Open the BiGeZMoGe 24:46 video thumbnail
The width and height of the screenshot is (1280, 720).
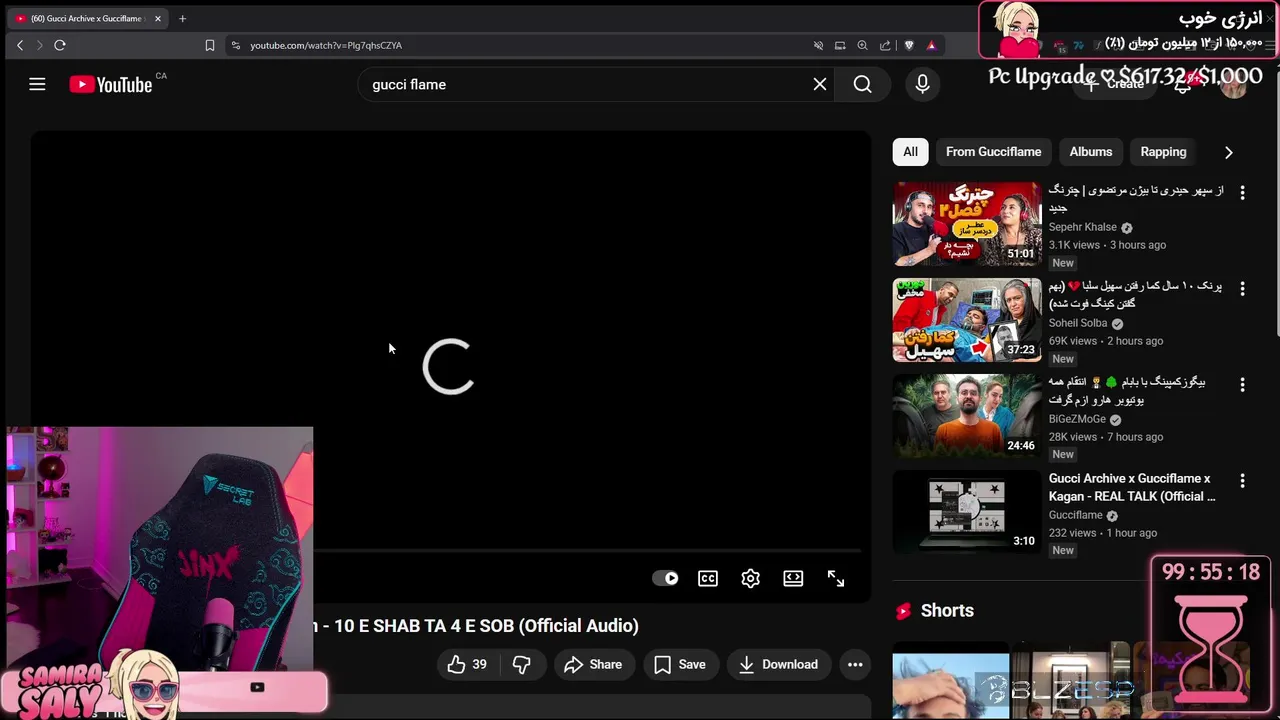click(x=967, y=416)
